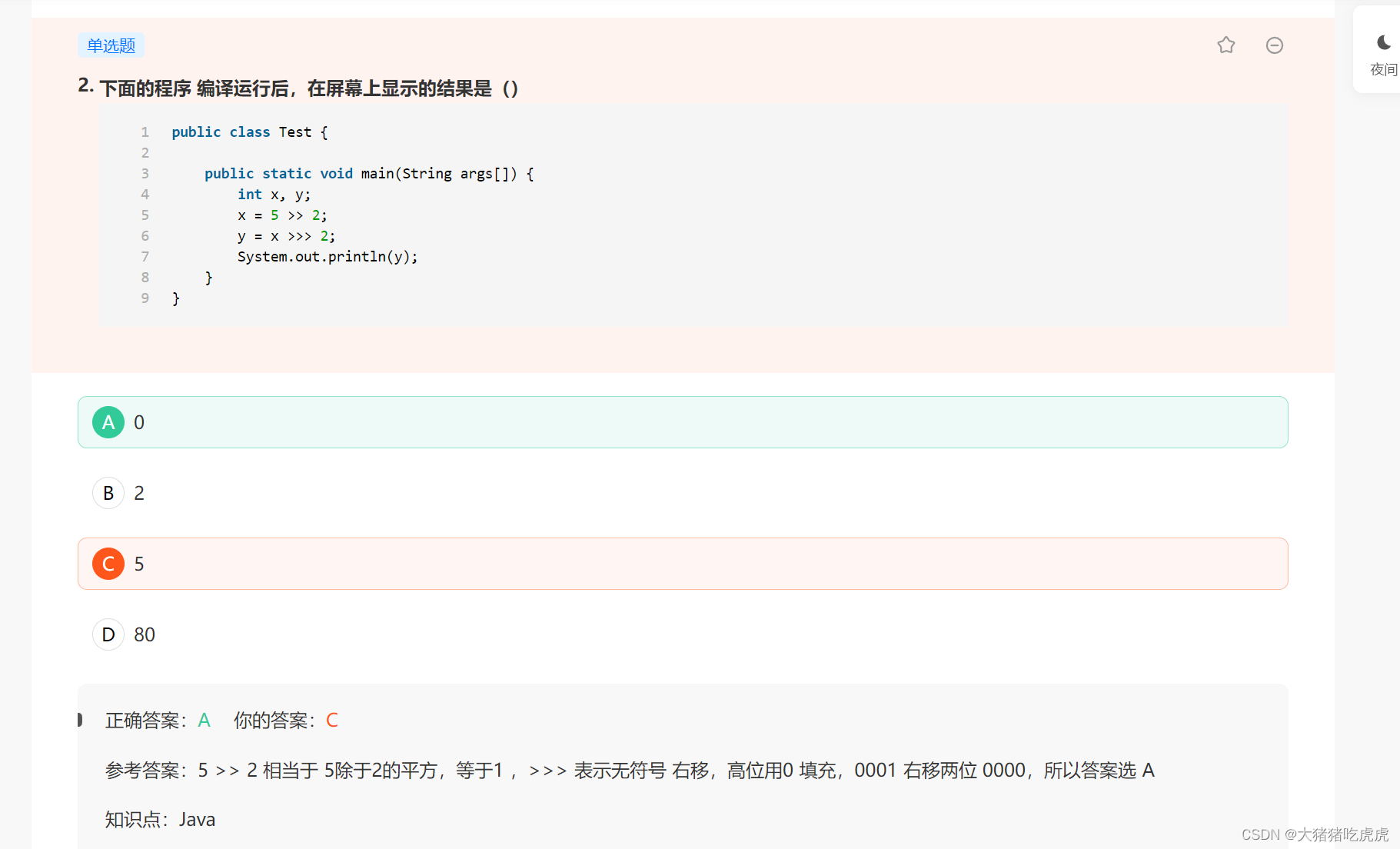Image resolution: width=1400 pixels, height=849 pixels.
Task: Select option D with answer 80
Action: [683, 634]
